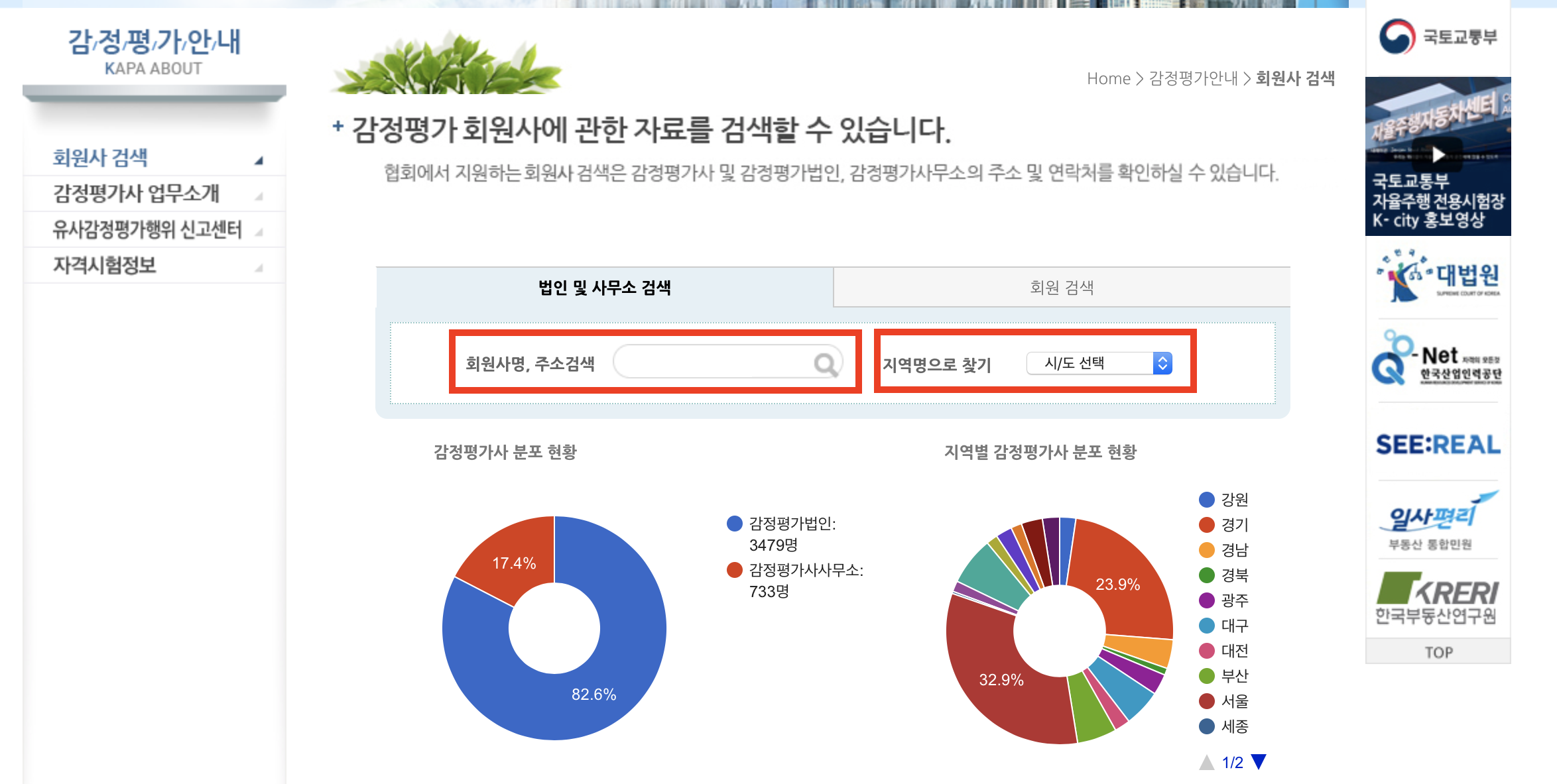Click the 서울 legend color swatch

tap(1207, 701)
